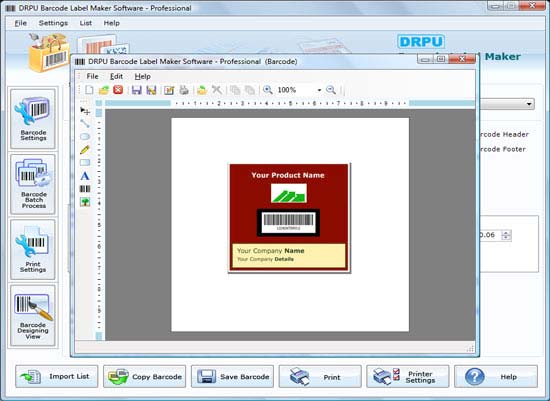Expand the dropdown behind the designer window
Image resolution: width=550 pixels, height=401 pixels.
(529, 104)
